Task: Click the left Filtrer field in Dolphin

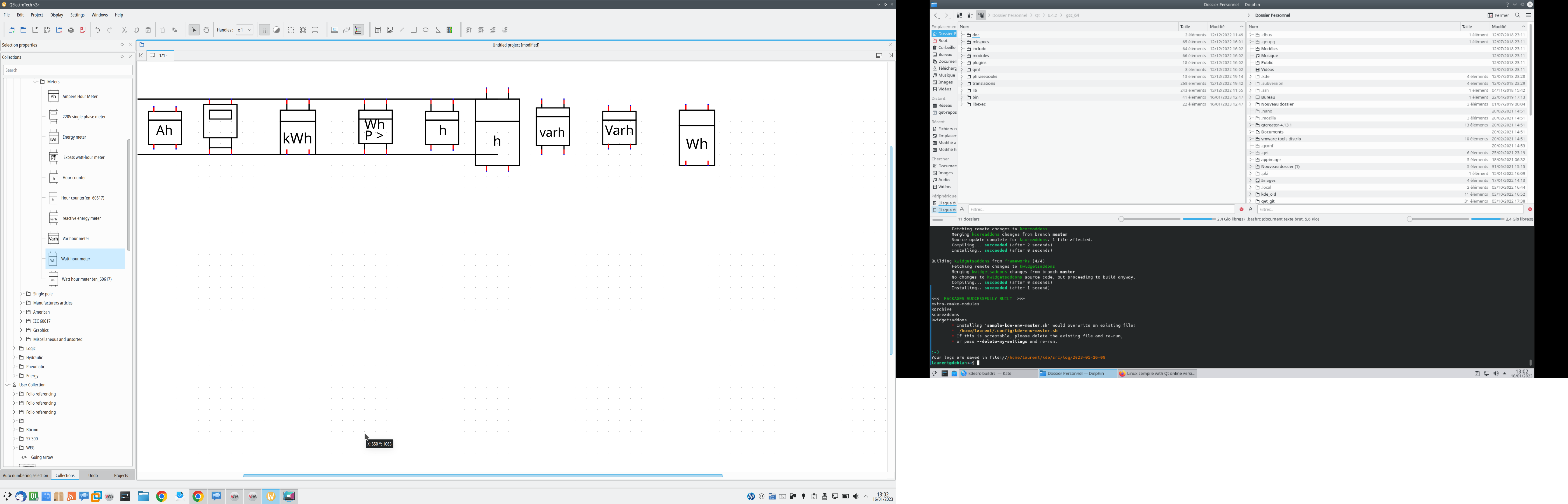Action: (x=1102, y=209)
